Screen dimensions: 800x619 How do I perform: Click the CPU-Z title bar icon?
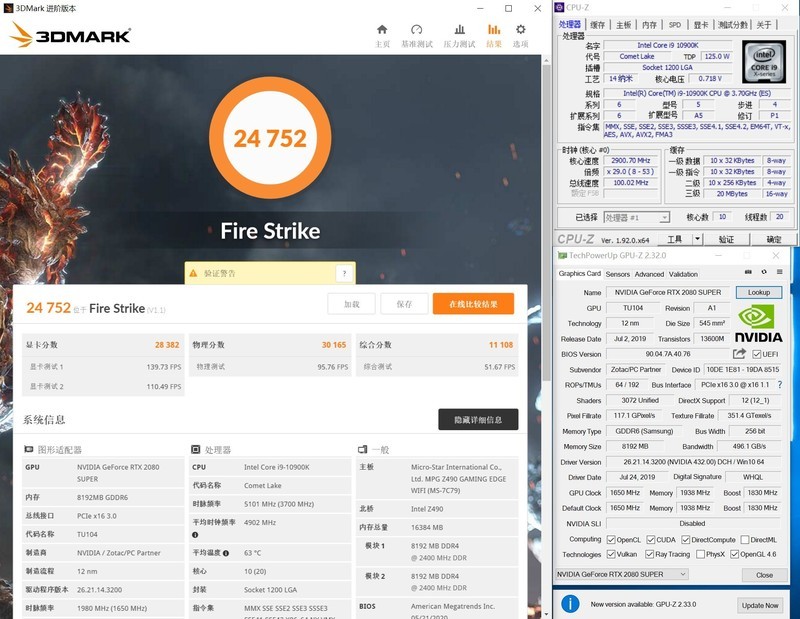[560, 8]
